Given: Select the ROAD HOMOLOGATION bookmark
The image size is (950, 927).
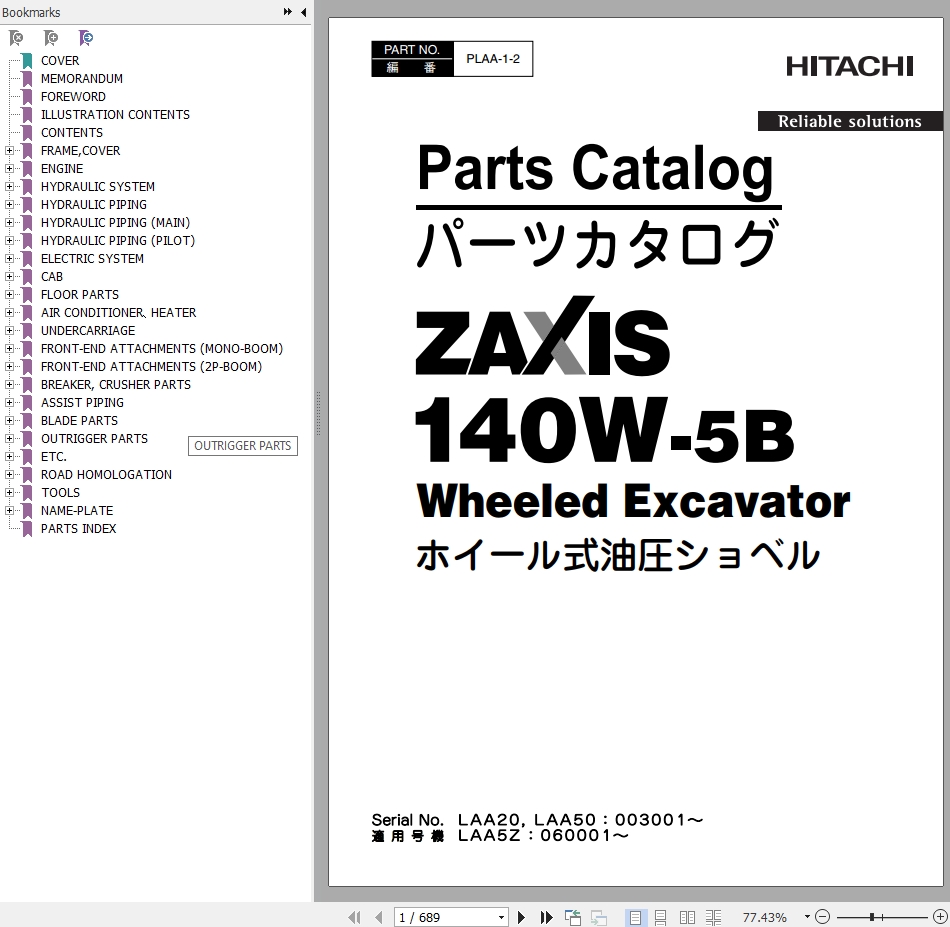Looking at the screenshot, I should (x=107, y=474).
